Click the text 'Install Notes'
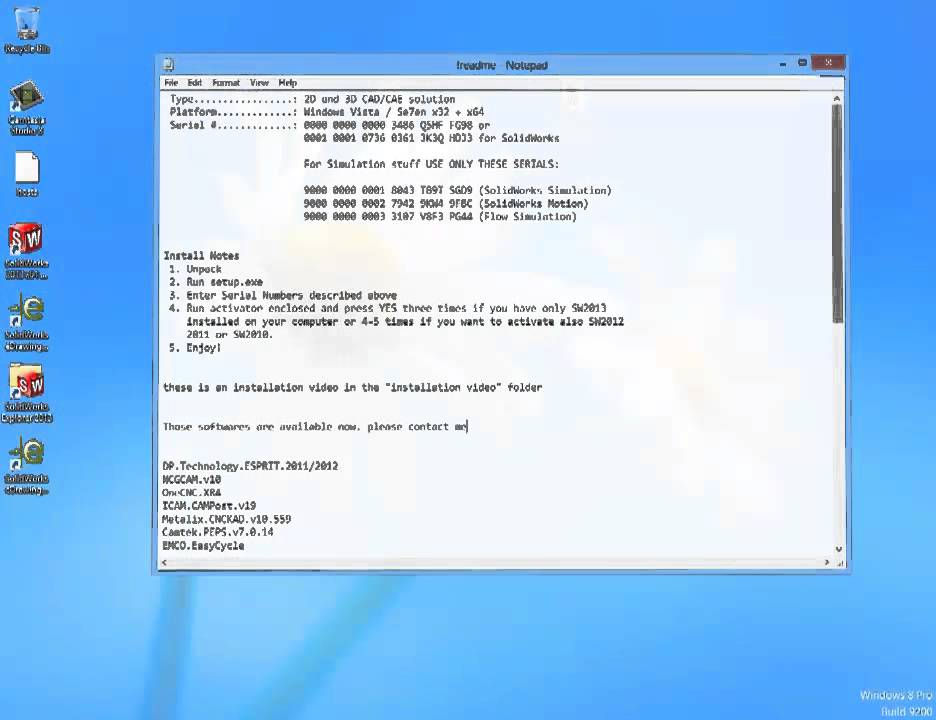 point(201,256)
